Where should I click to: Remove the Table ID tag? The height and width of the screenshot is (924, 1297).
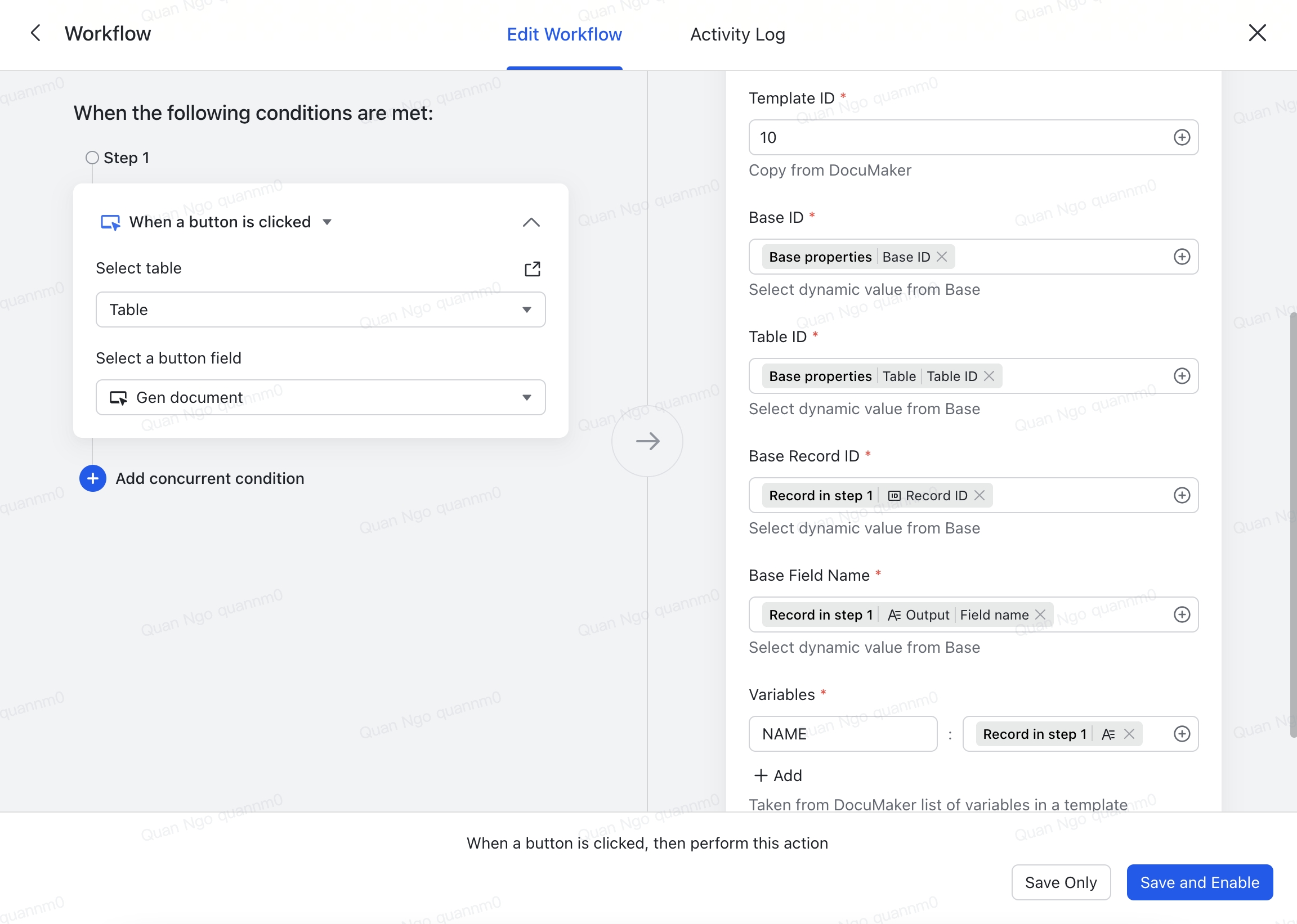[x=989, y=376]
